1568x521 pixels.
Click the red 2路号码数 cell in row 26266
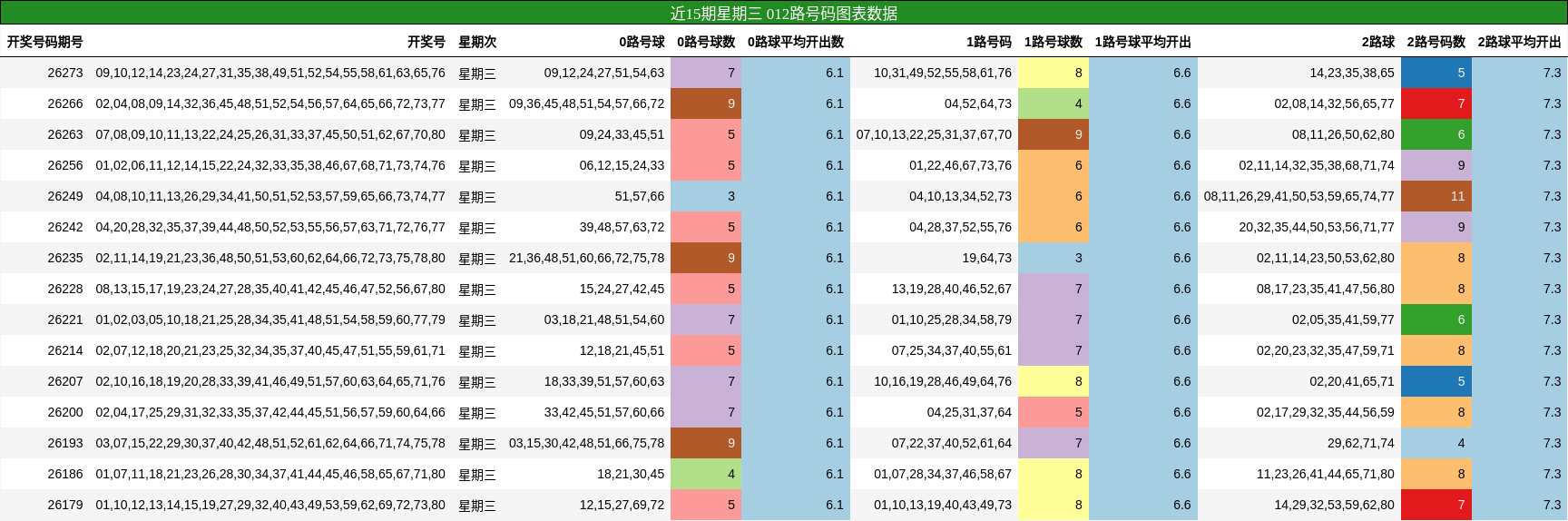tap(1436, 103)
